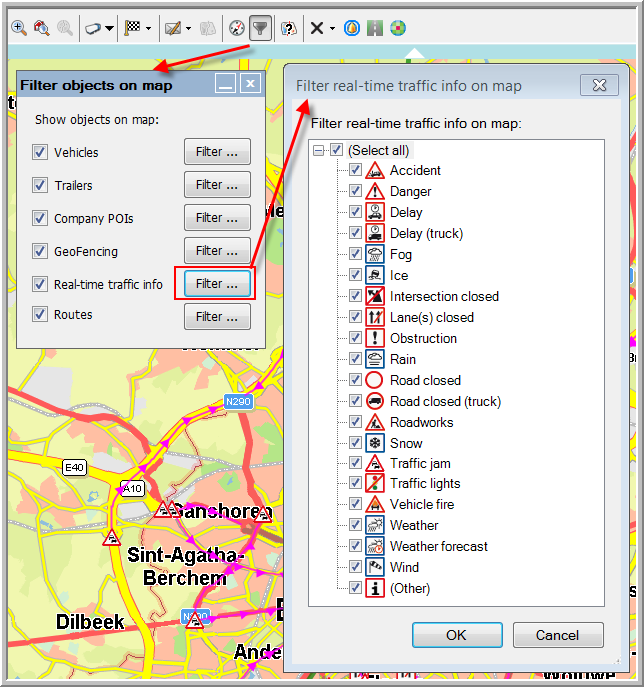Uncheck the Roadworks checkbox

pos(355,422)
